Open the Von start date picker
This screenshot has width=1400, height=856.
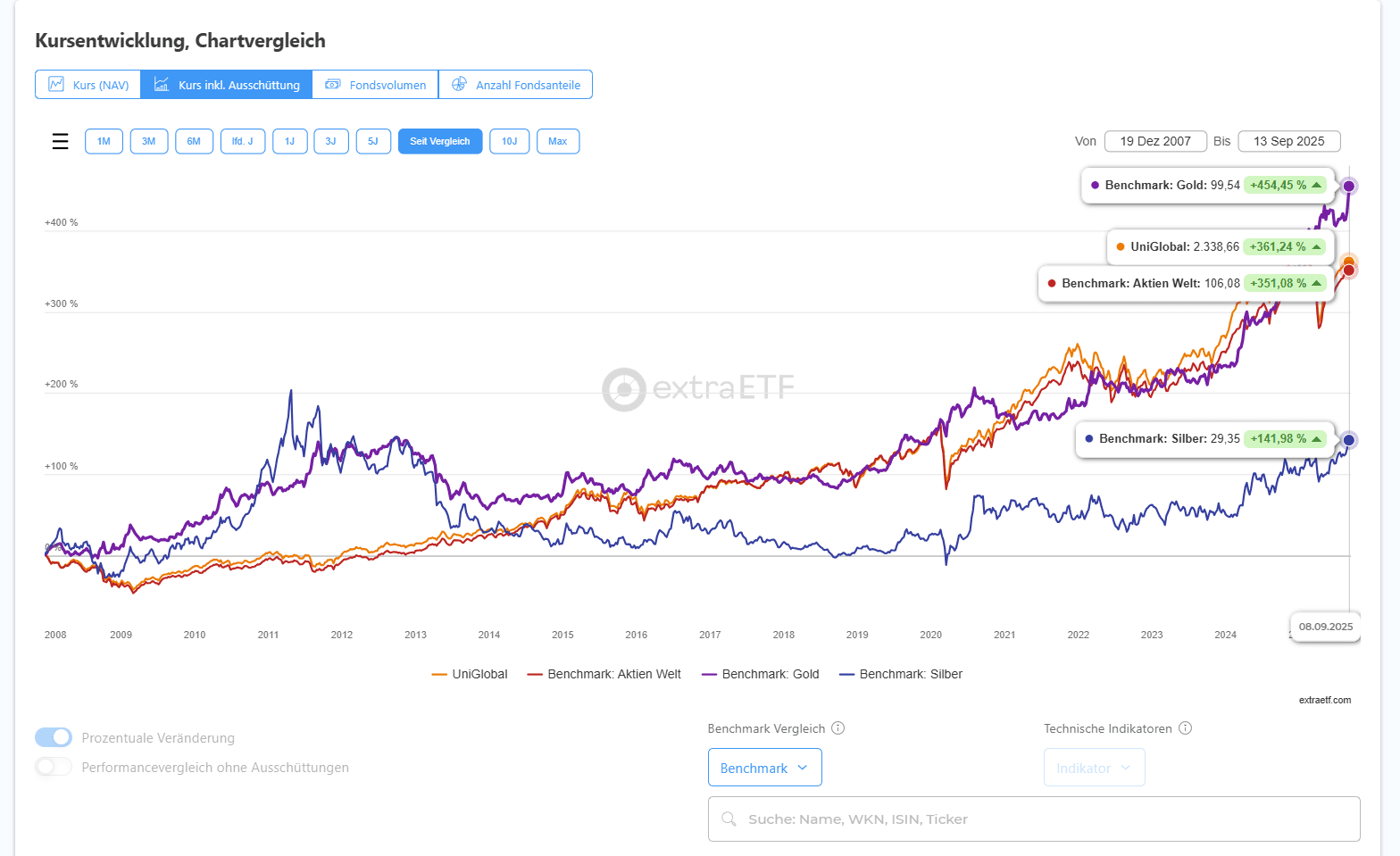tap(1155, 141)
